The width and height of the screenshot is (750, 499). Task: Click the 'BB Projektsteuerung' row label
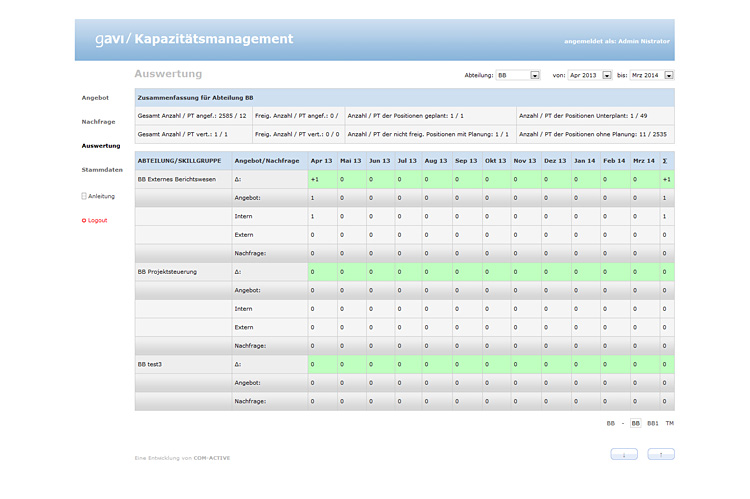pos(167,272)
